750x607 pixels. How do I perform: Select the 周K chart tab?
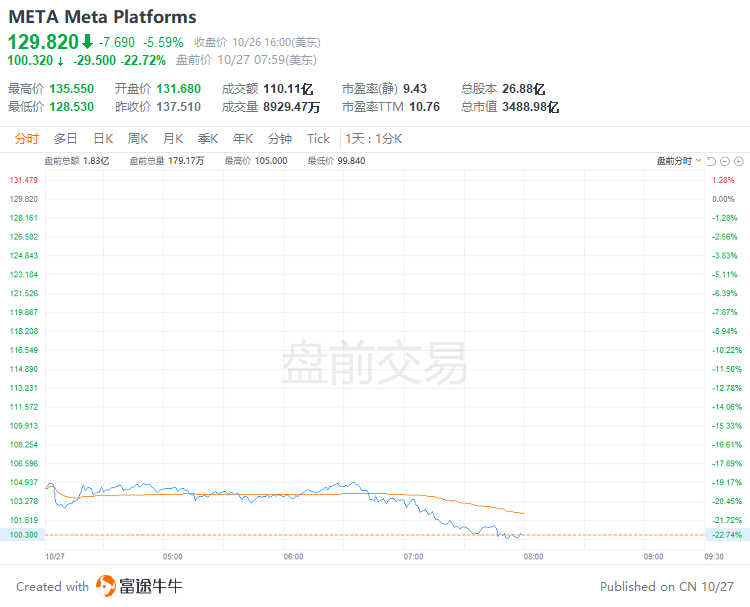[138, 139]
